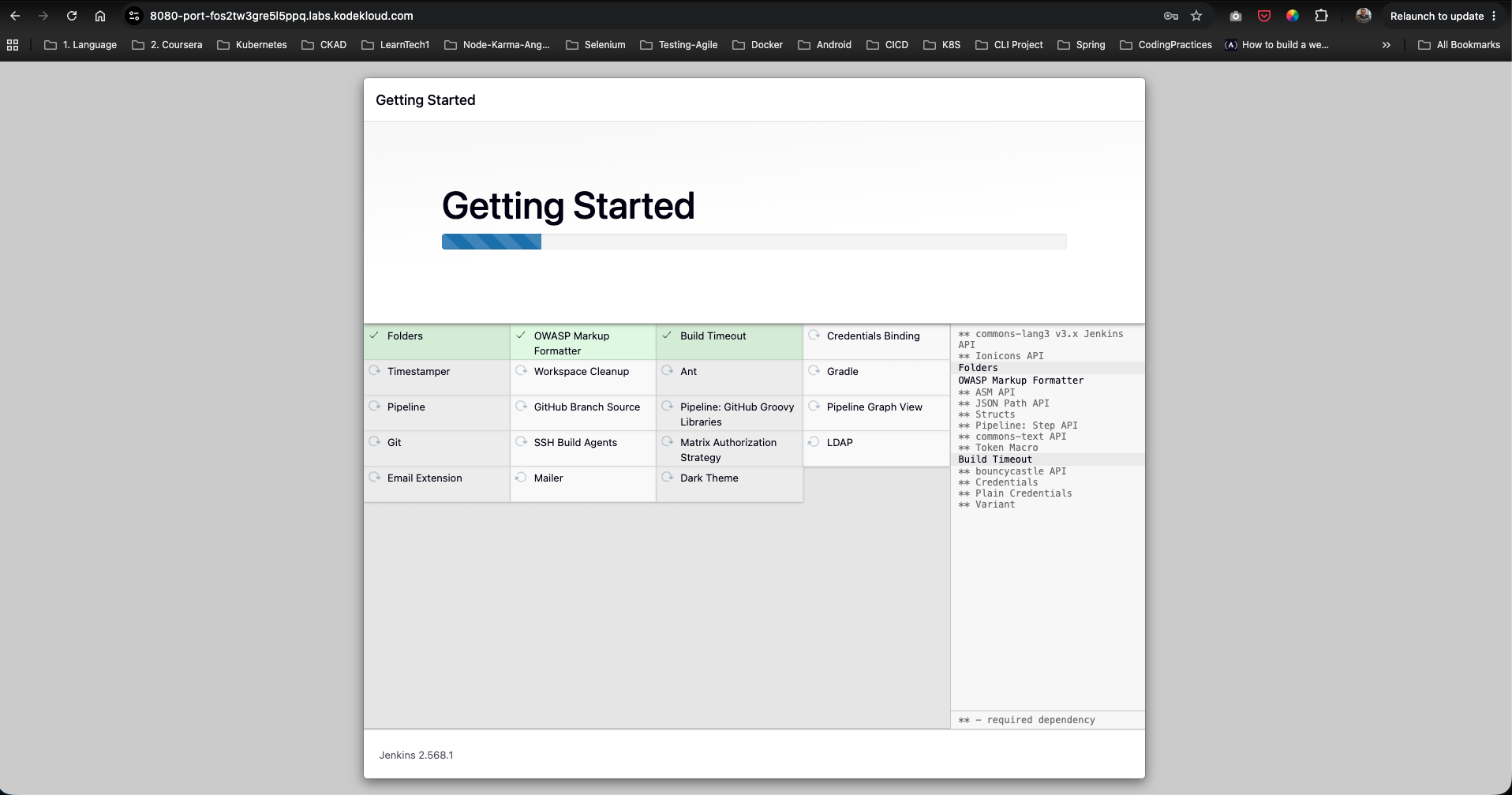Open the Node-Karma-Ang... bookmark folder
The height and width of the screenshot is (795, 1512).
tap(497, 45)
